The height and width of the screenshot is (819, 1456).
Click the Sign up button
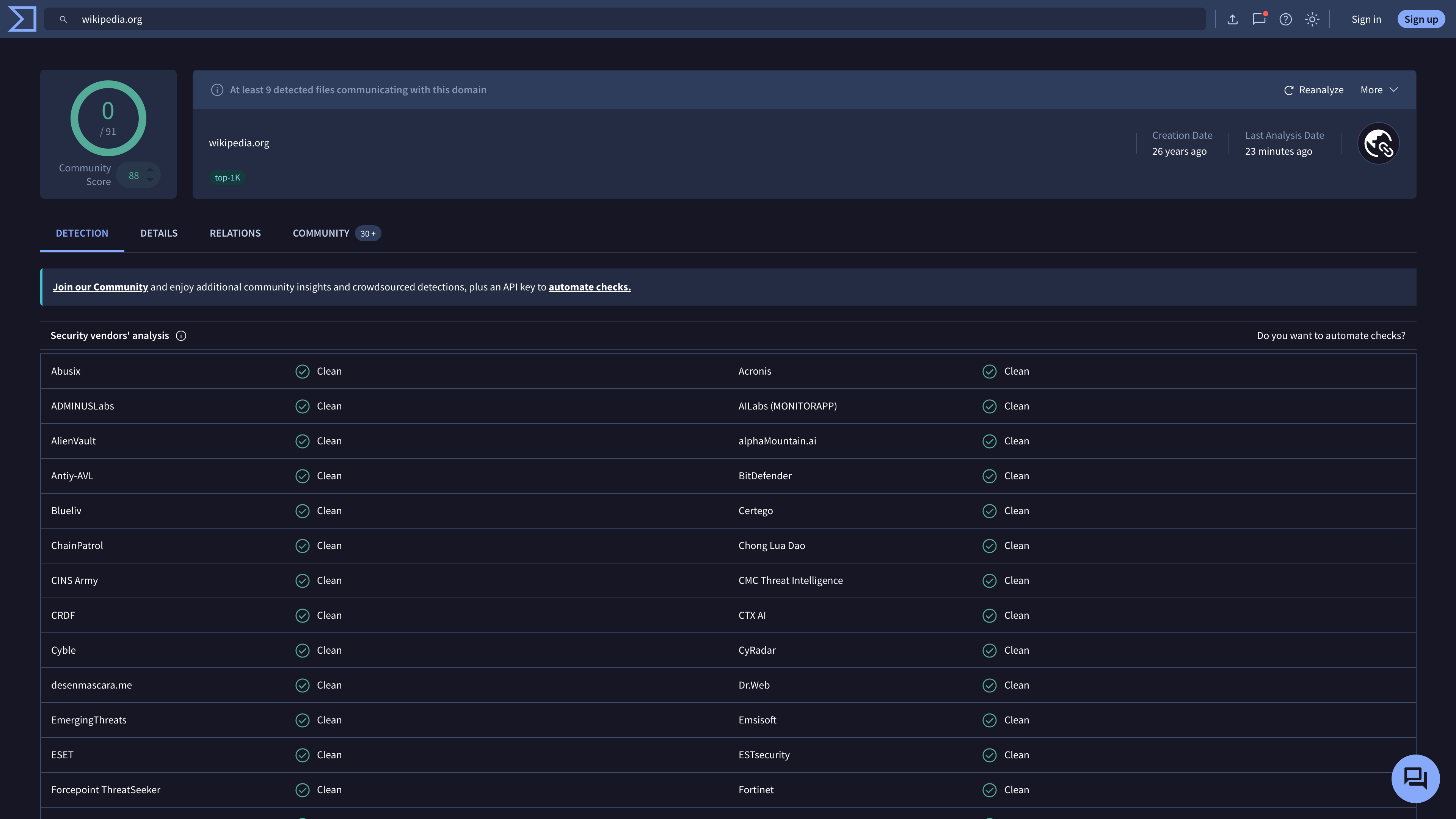click(x=1421, y=19)
